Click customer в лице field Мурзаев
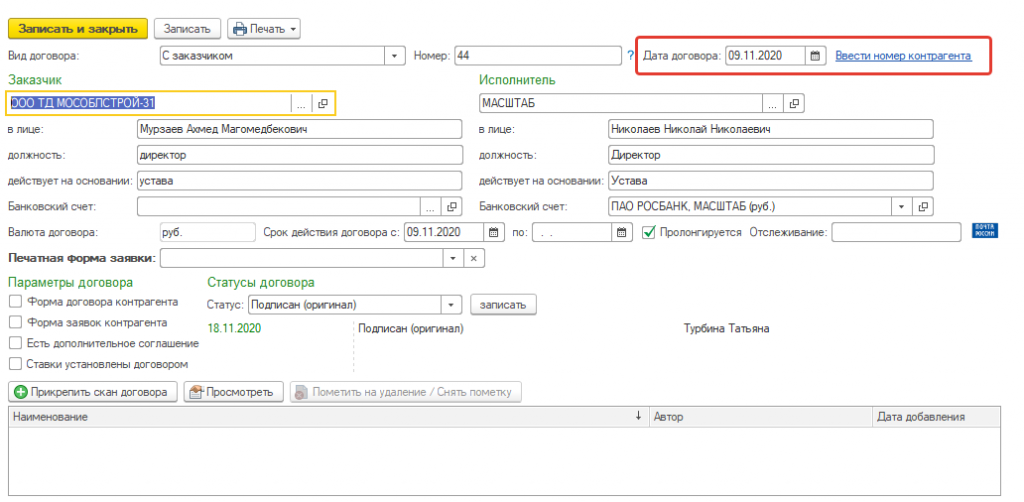Image resolution: width=1024 pixels, height=502 pixels. point(300,129)
